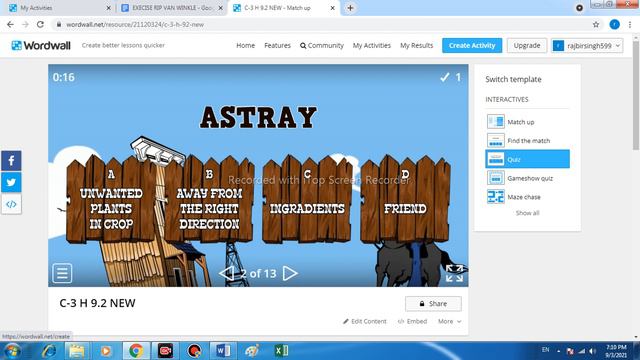Go back in browser

(x=10, y=24)
